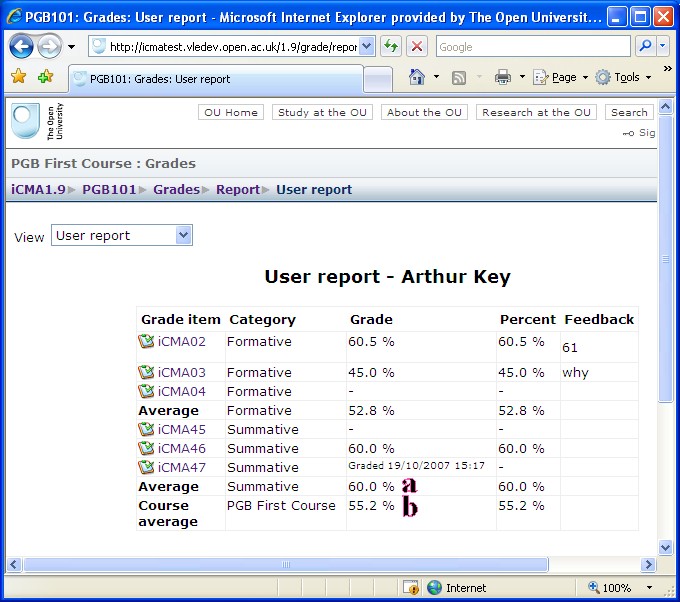Open the iCMA46 grade item link
The width and height of the screenshot is (680, 602).
coord(181,448)
